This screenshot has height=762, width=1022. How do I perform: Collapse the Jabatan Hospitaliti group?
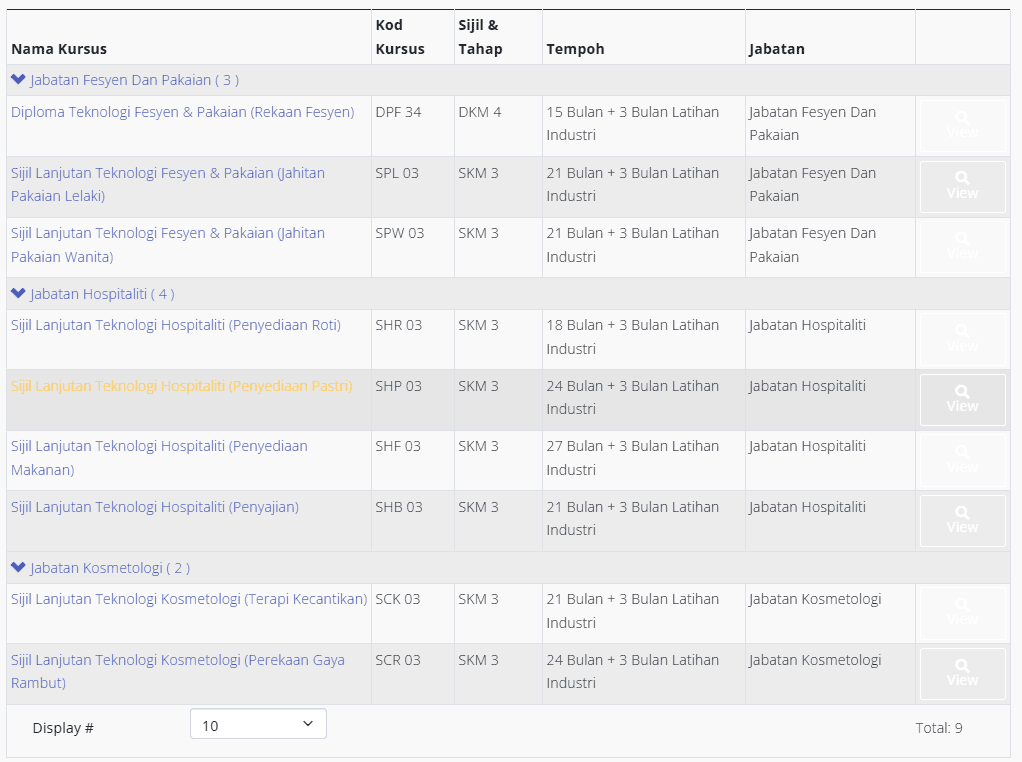coord(18,294)
